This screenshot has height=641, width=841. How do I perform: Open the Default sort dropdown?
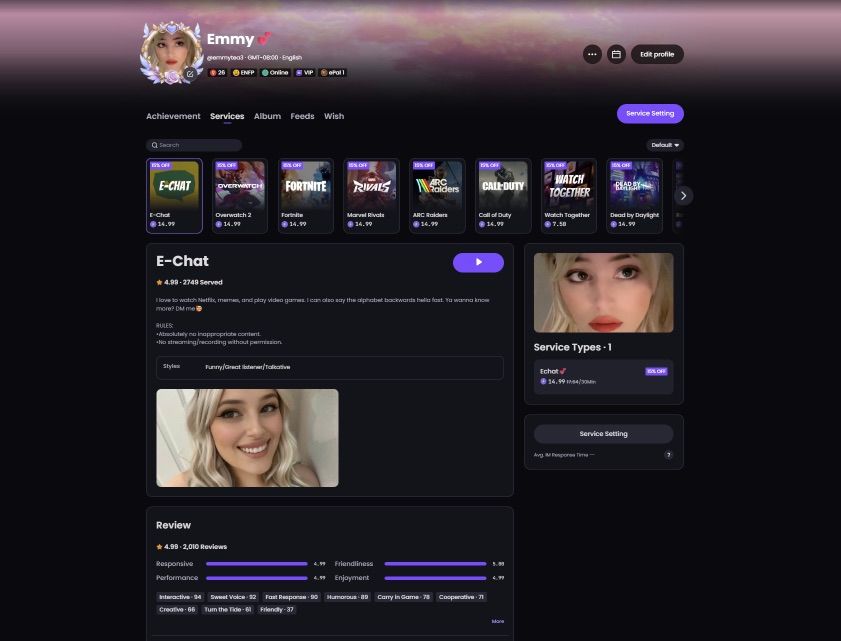665,145
